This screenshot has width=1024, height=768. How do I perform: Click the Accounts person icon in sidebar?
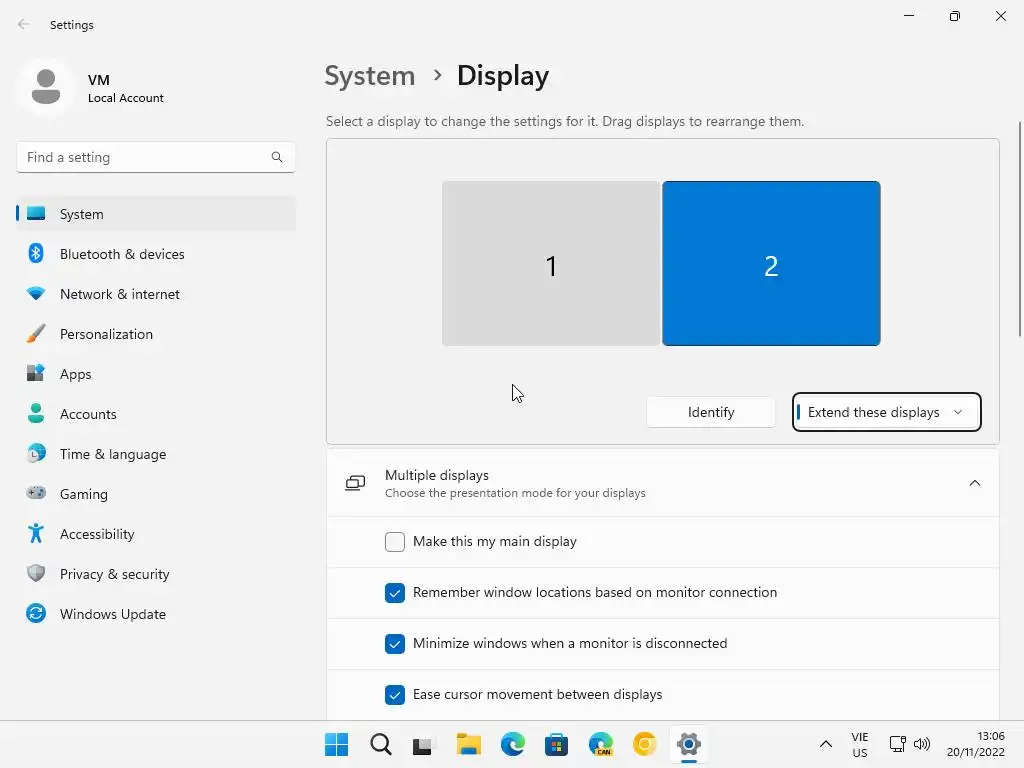pos(36,413)
